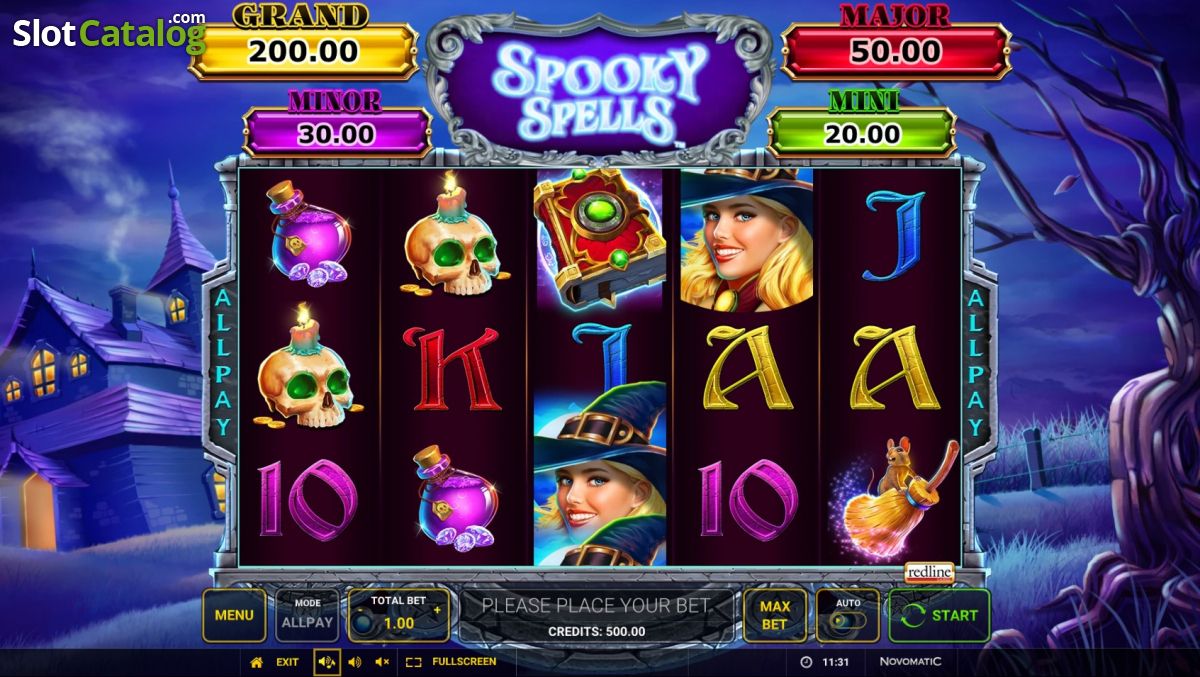1200x677 pixels.
Task: Click the redline logo badge
Action: [x=929, y=573]
